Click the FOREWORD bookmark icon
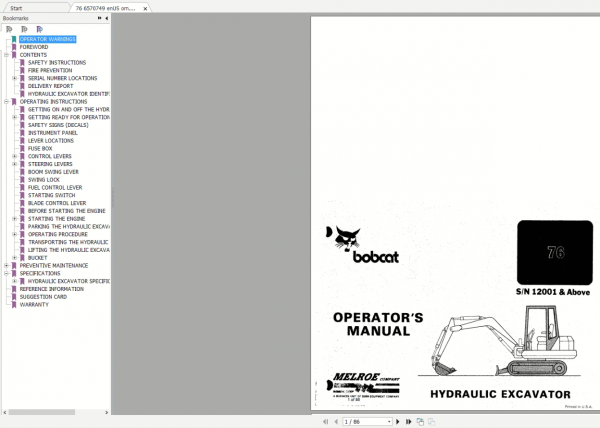 tap(14, 47)
